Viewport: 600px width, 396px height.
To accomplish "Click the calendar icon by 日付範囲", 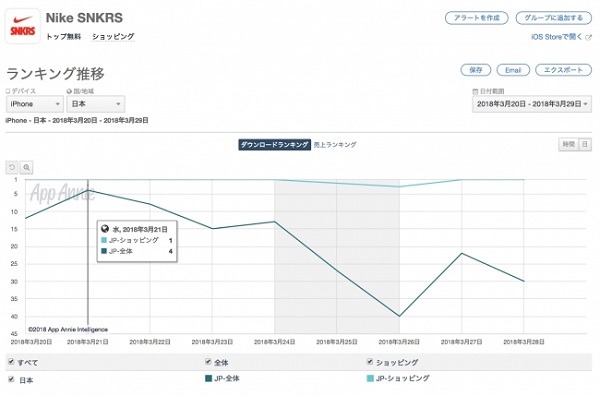I will point(475,91).
